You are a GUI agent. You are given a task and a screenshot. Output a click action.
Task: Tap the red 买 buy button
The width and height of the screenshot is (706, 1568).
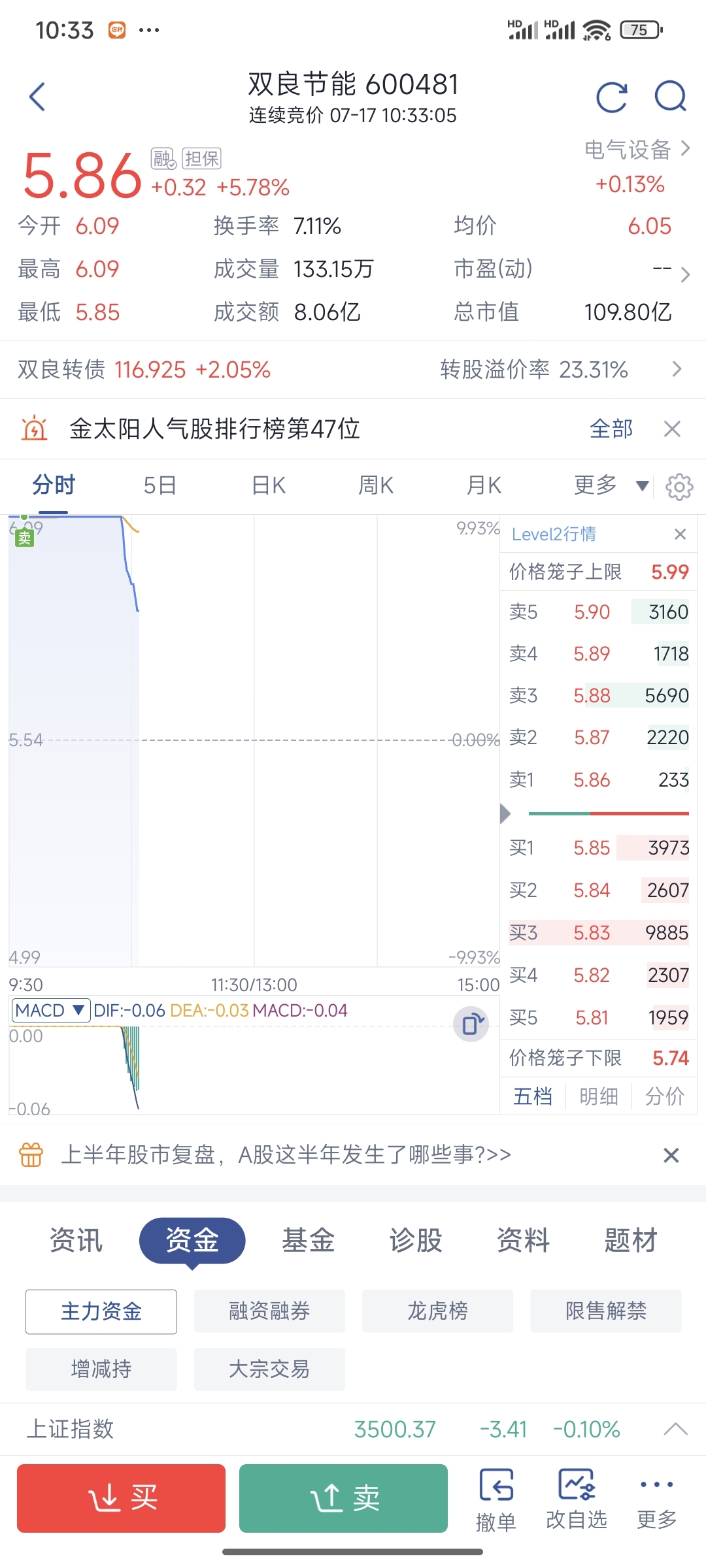(122, 1498)
